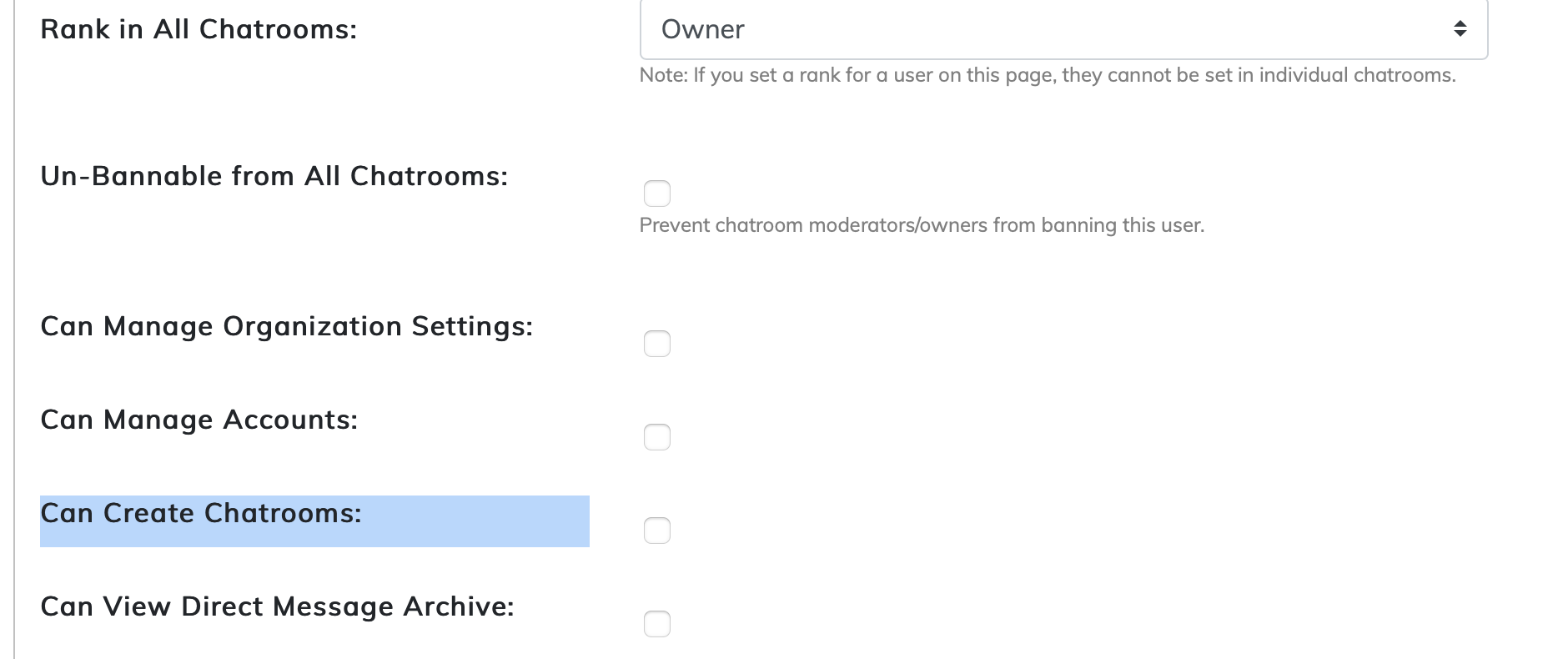Click Can Manage Organization Settings label
Image resolution: width=1568 pixels, height=659 pixels.
[x=286, y=326]
